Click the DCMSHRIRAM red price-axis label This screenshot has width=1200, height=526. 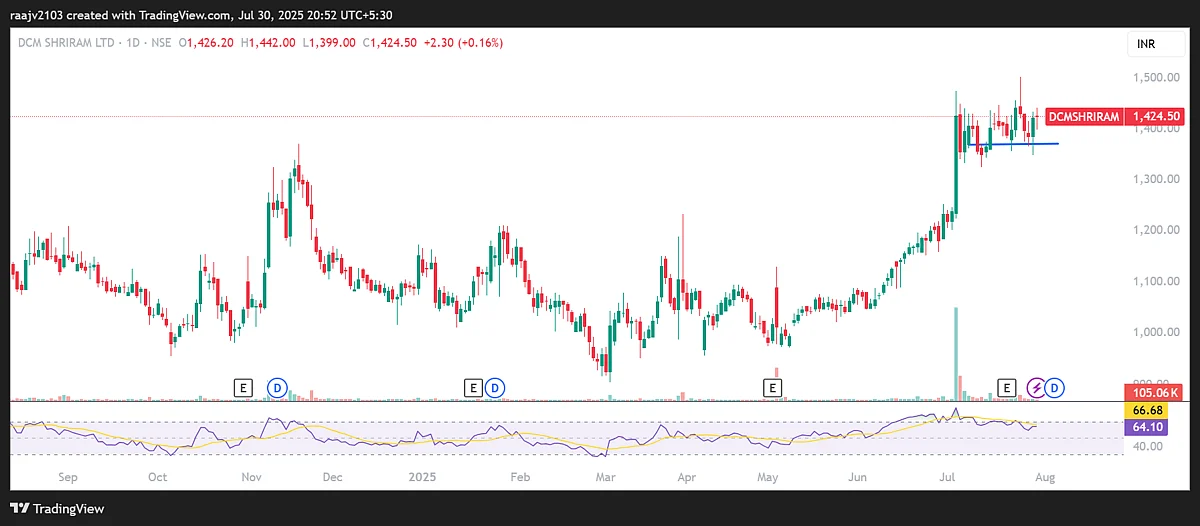coord(1084,117)
